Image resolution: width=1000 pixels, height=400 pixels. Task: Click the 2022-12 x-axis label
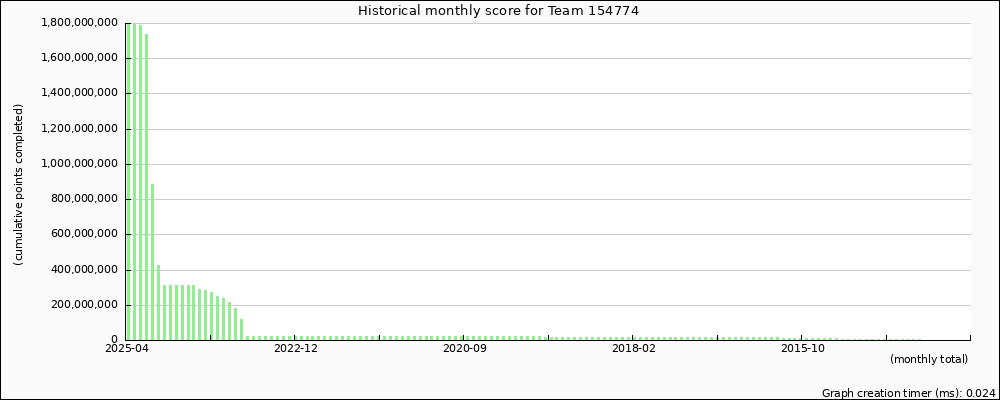295,348
